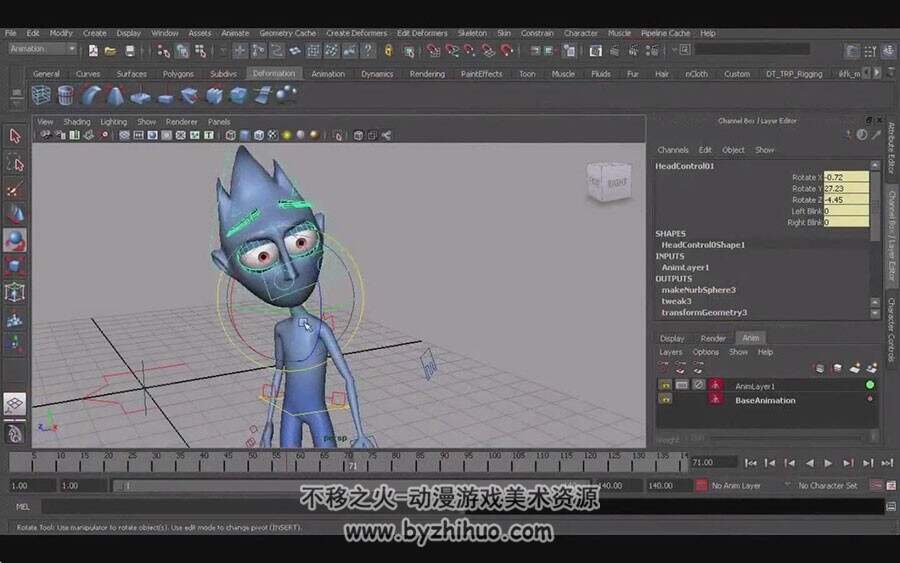Click the Bend deformer shelf icon
900x563 pixels.
pyautogui.click(x=91, y=95)
